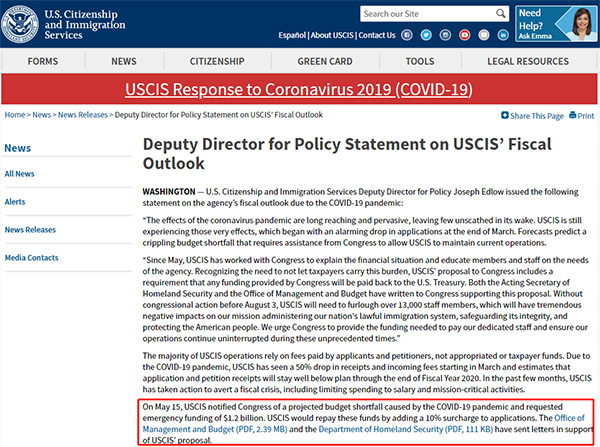Click the Share This Page link
600x447 pixels.
coord(536,116)
